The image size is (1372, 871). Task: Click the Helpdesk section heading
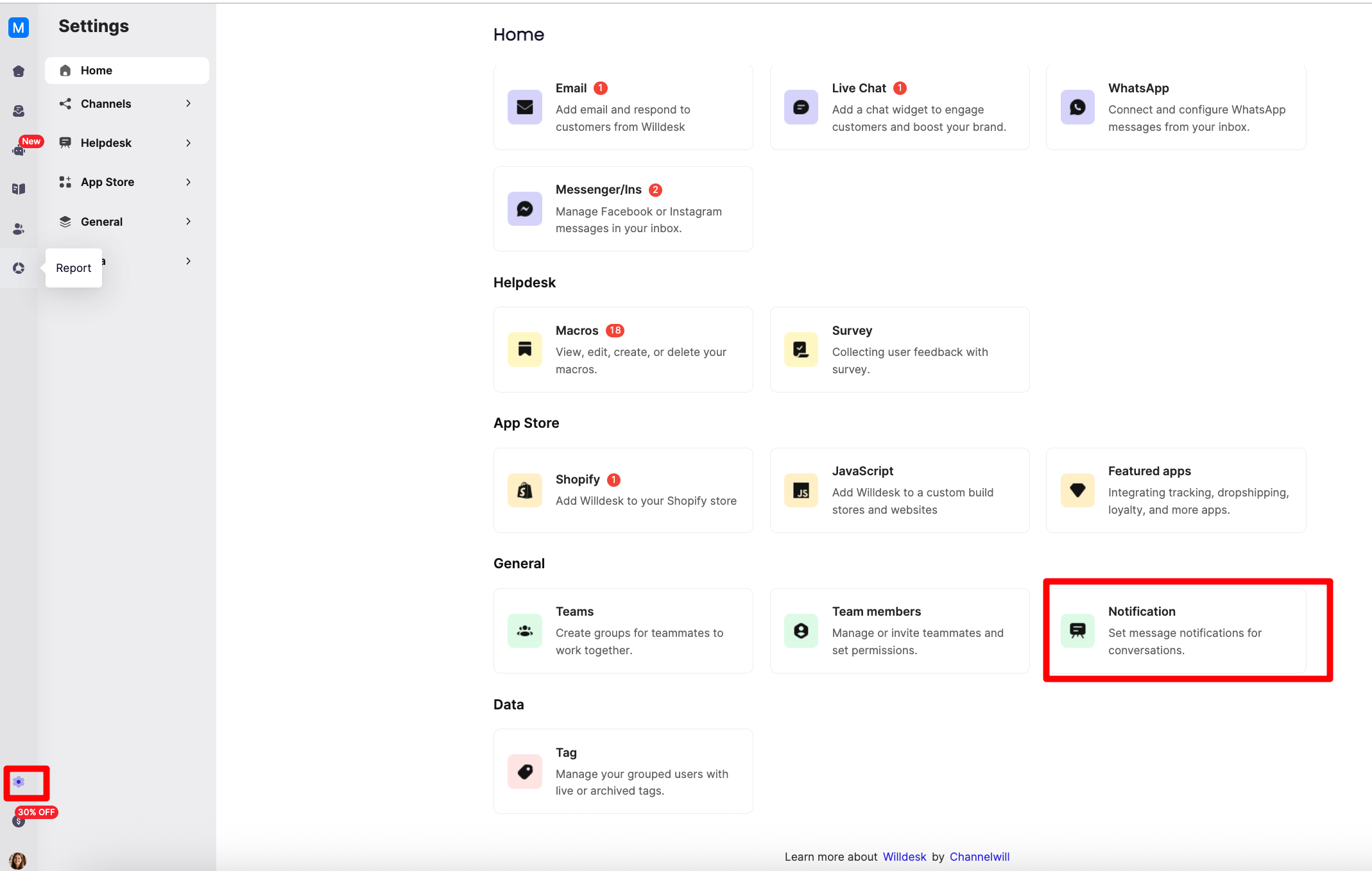[524, 283]
